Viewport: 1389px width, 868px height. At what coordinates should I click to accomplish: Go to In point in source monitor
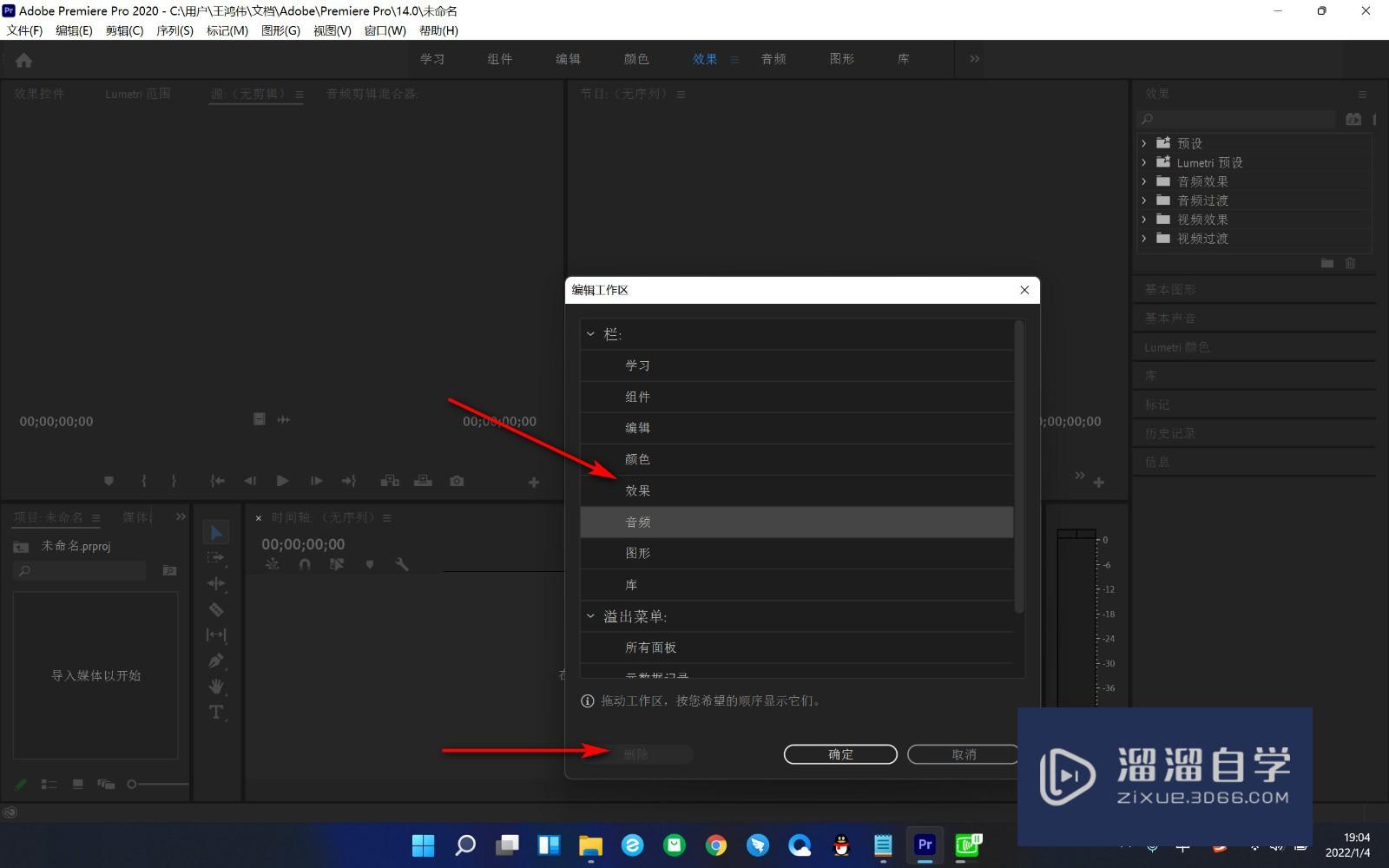tap(217, 481)
